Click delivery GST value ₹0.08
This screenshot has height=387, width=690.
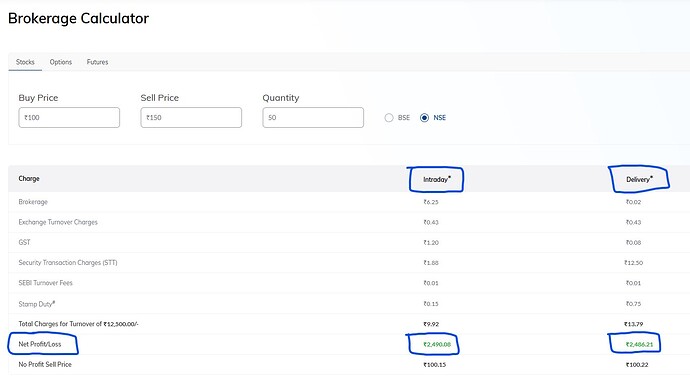[x=633, y=243]
